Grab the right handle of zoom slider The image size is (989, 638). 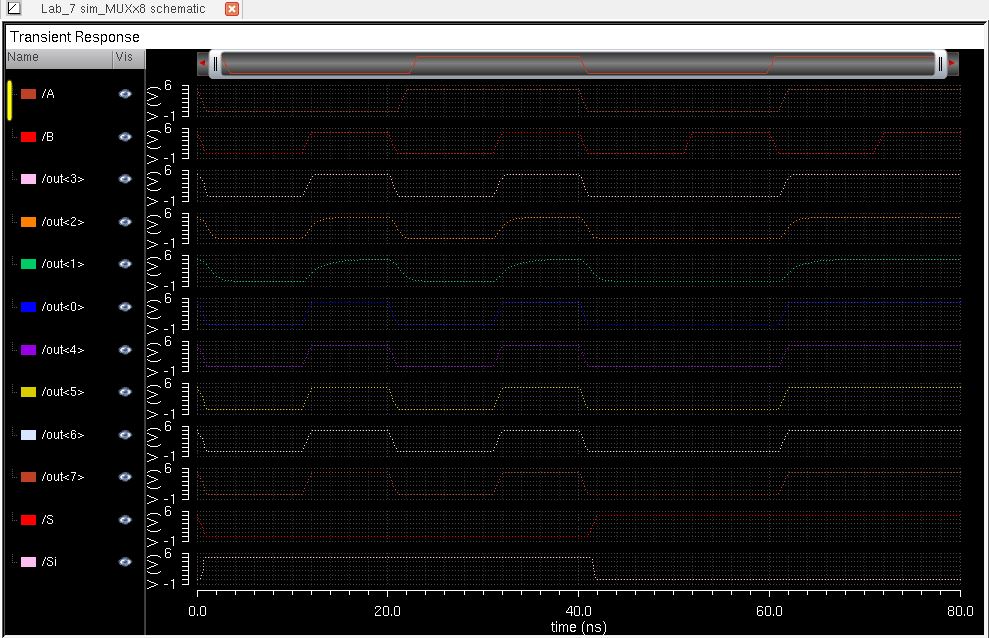pos(940,64)
